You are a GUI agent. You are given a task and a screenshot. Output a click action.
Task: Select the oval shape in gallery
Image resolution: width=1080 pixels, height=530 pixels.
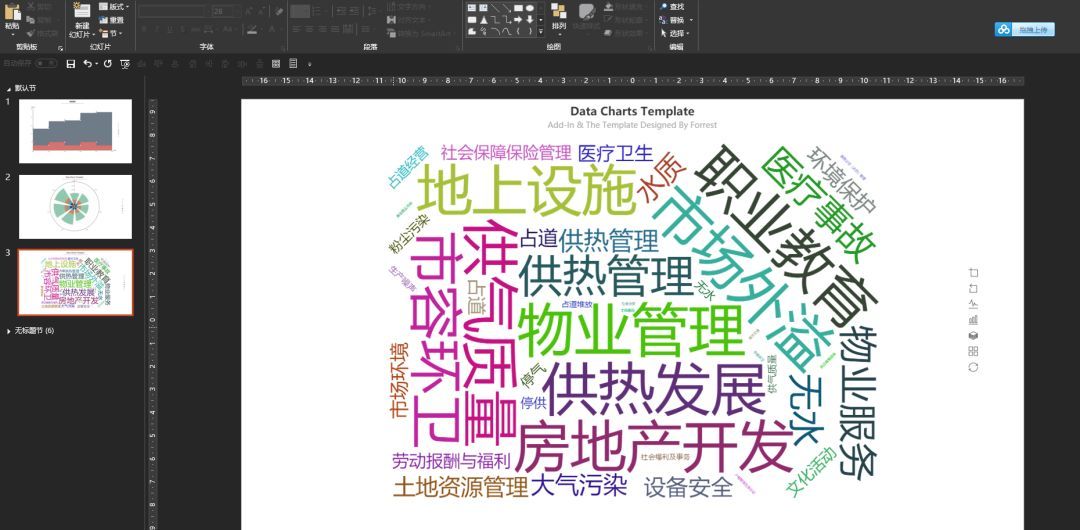pyautogui.click(x=530, y=8)
